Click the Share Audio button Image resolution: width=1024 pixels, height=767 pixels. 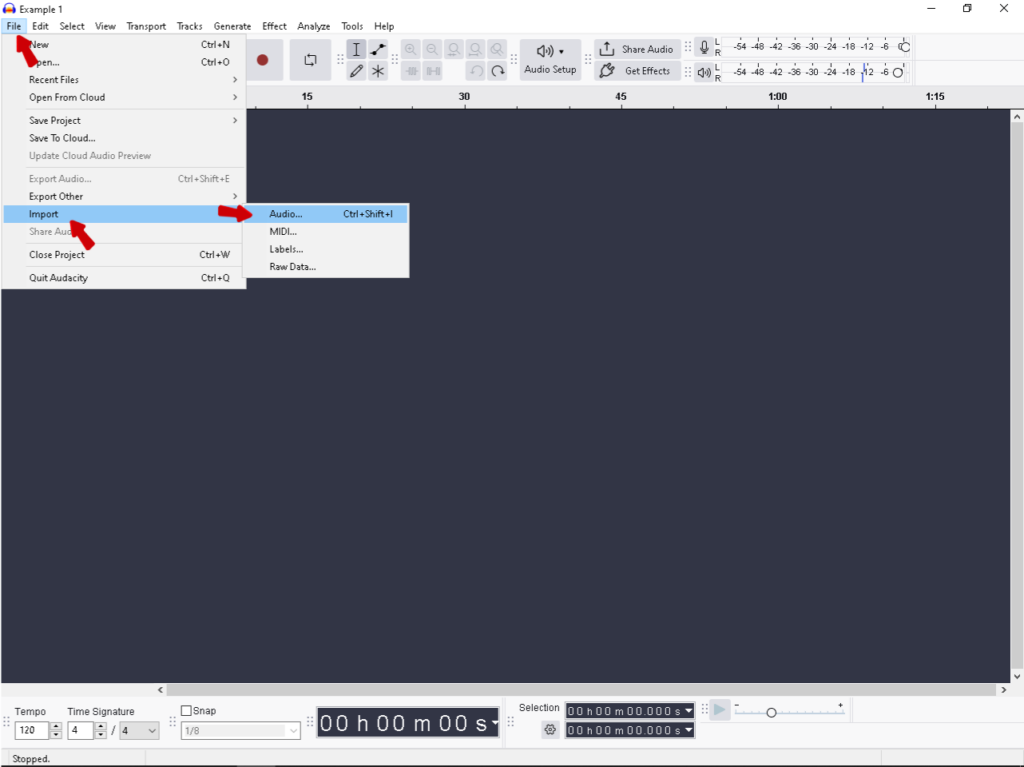(637, 49)
